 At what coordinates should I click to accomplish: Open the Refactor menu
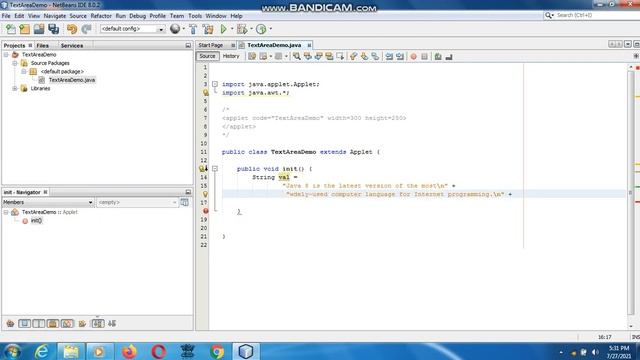pyautogui.click(x=101, y=16)
